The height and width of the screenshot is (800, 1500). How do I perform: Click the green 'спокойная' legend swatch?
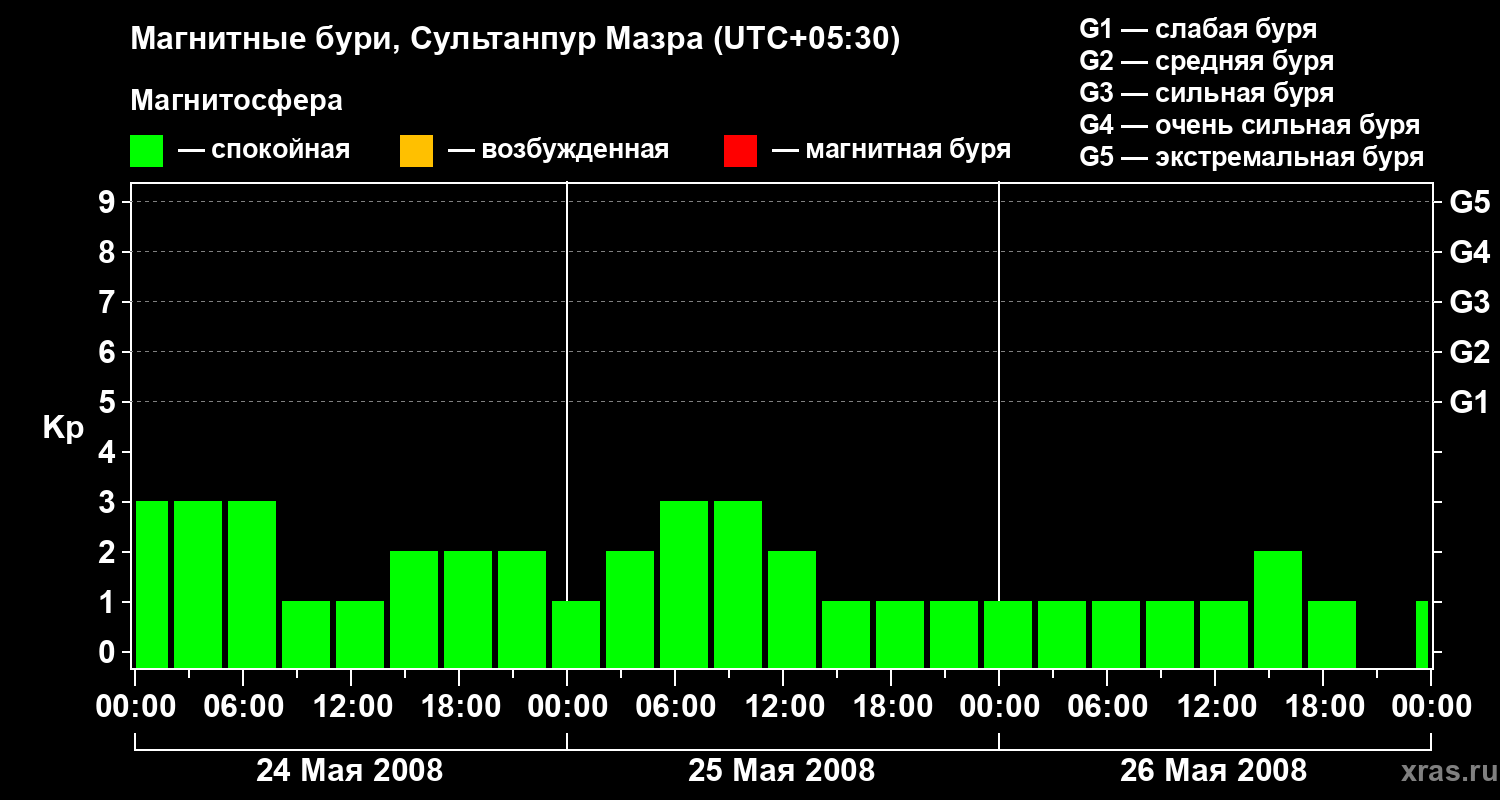tap(147, 151)
